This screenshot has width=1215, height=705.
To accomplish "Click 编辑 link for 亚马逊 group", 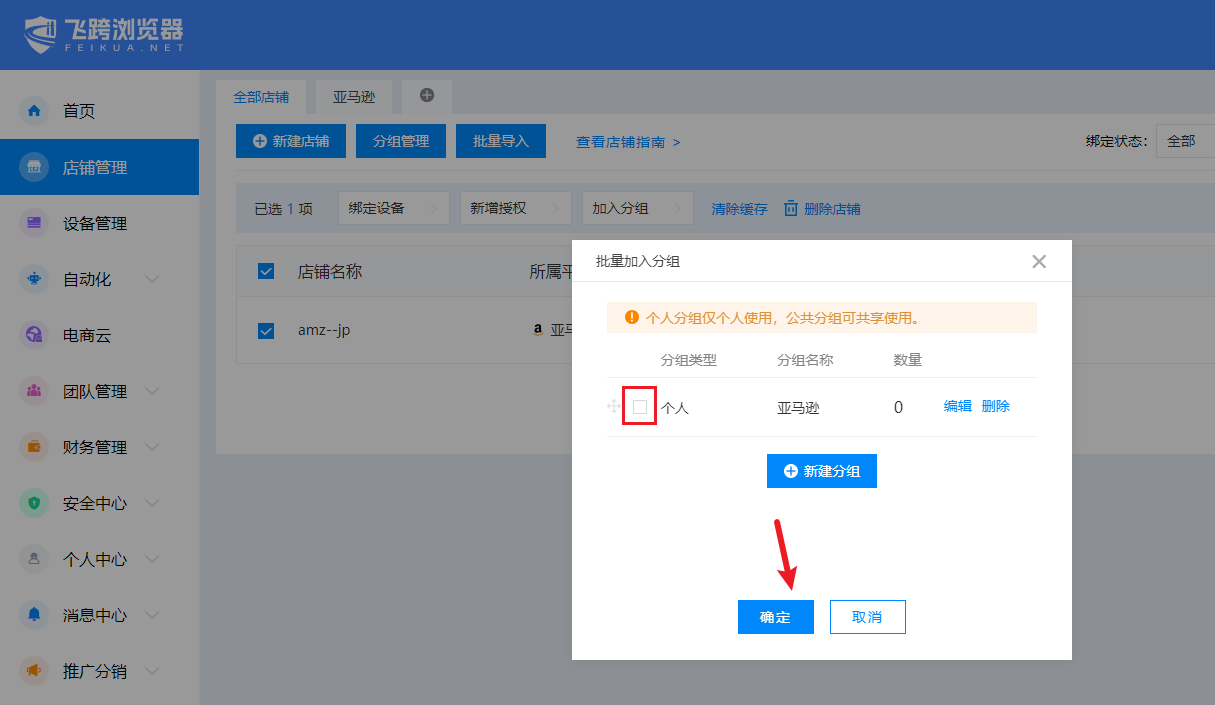I will pyautogui.click(x=957, y=406).
